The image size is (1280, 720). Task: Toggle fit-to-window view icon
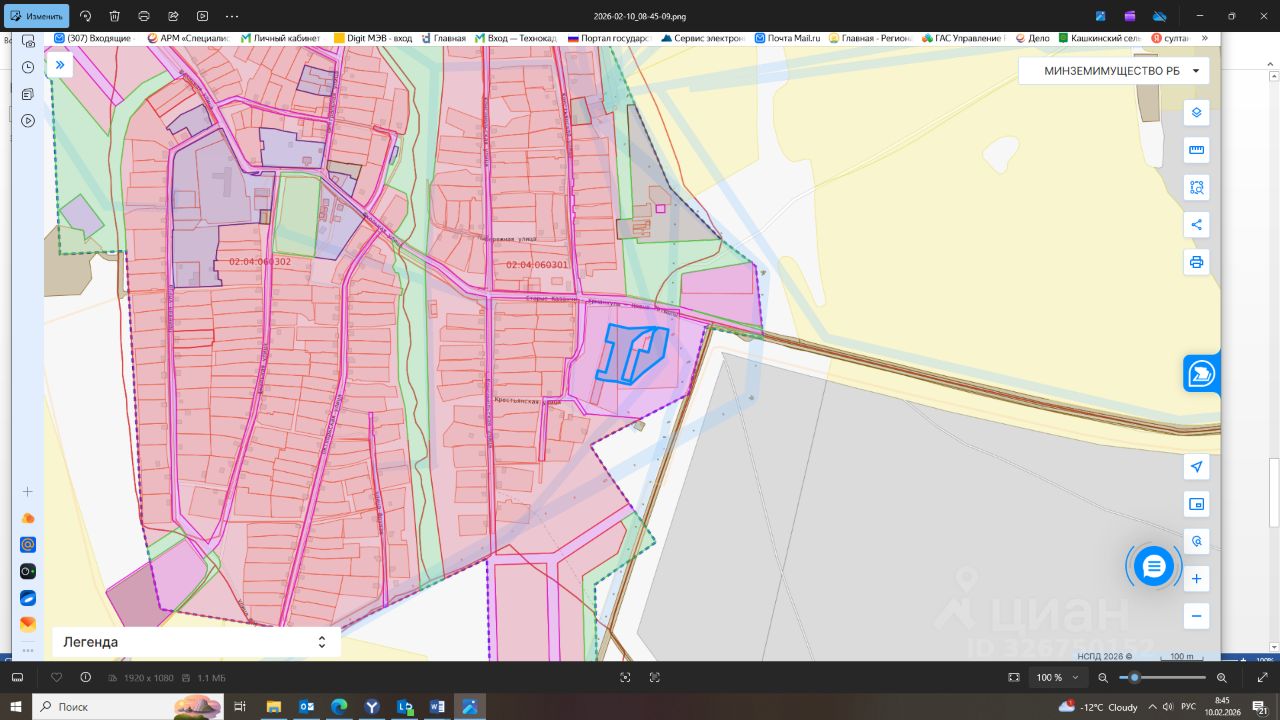click(1013, 677)
